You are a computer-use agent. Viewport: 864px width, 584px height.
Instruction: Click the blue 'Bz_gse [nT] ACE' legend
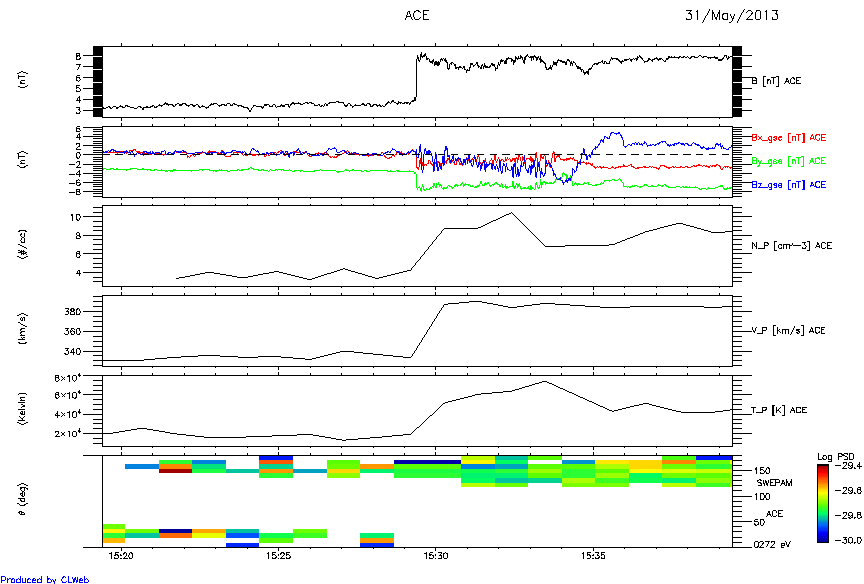[x=789, y=185]
